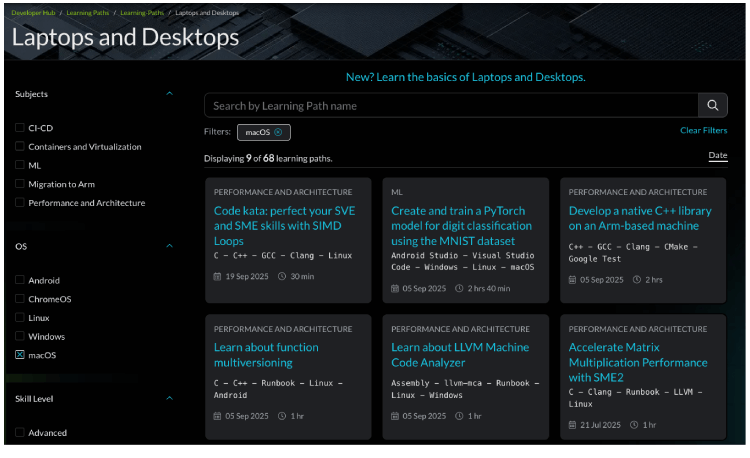
Task: Click the Clear Filters link
Action: [x=703, y=131]
